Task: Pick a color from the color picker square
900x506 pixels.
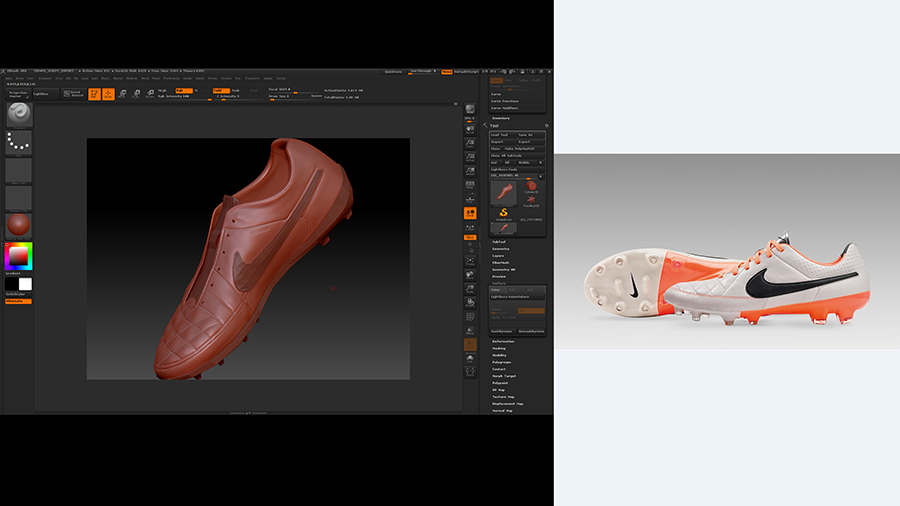Action: click(x=19, y=256)
